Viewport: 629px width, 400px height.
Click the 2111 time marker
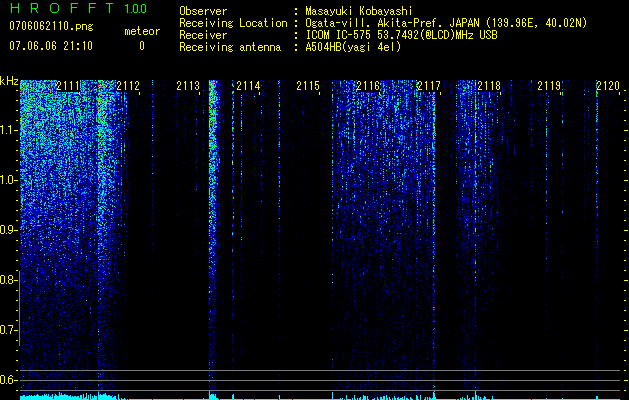point(68,86)
